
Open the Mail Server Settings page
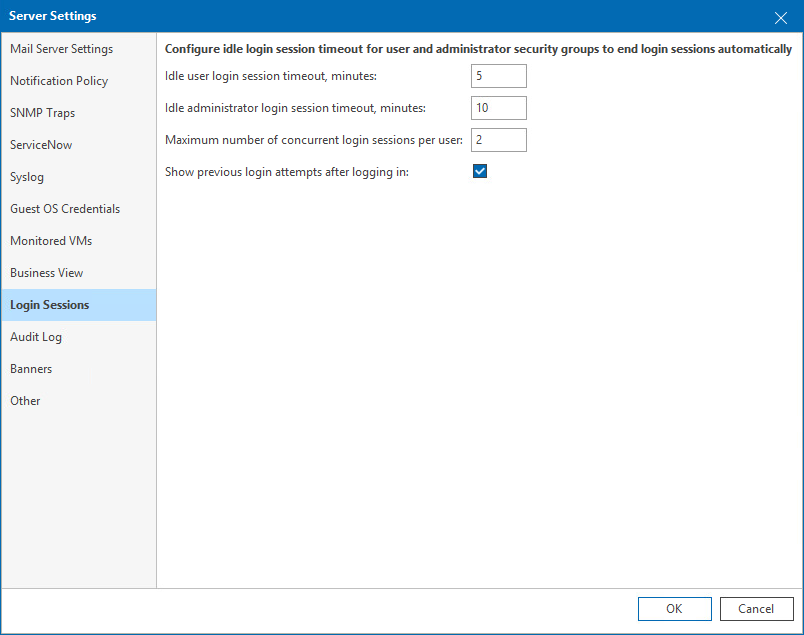pos(62,48)
